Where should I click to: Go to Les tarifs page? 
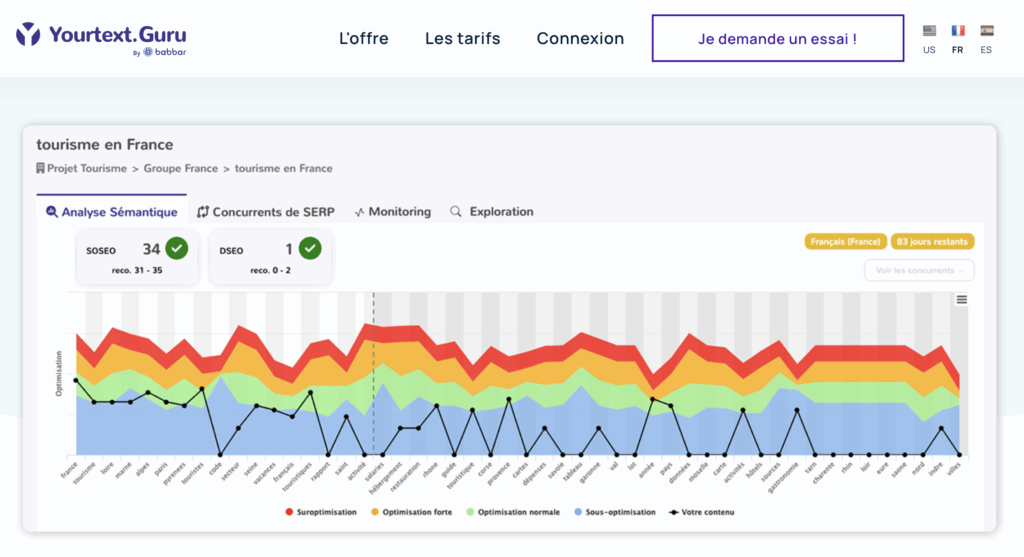tap(462, 39)
